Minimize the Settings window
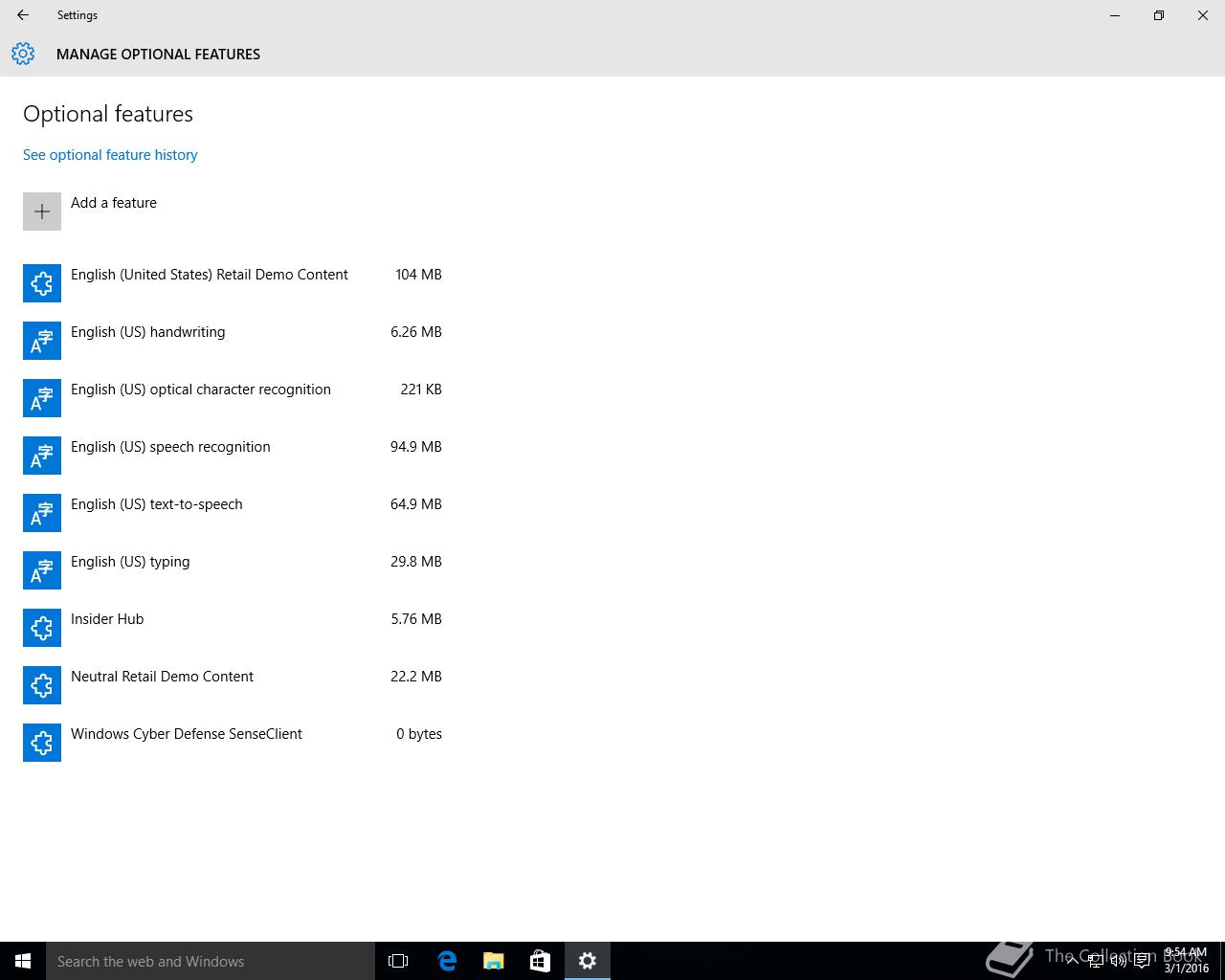 tap(1115, 15)
